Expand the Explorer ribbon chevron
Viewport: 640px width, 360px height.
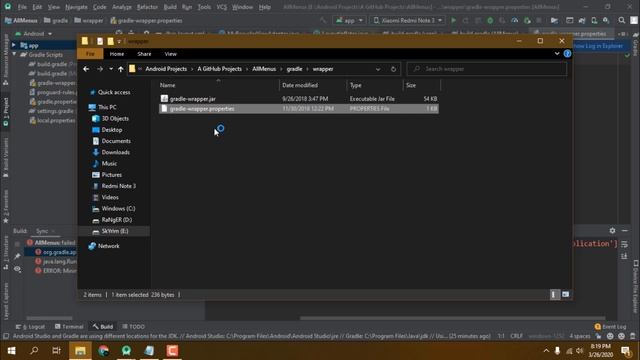pyautogui.click(x=557, y=53)
